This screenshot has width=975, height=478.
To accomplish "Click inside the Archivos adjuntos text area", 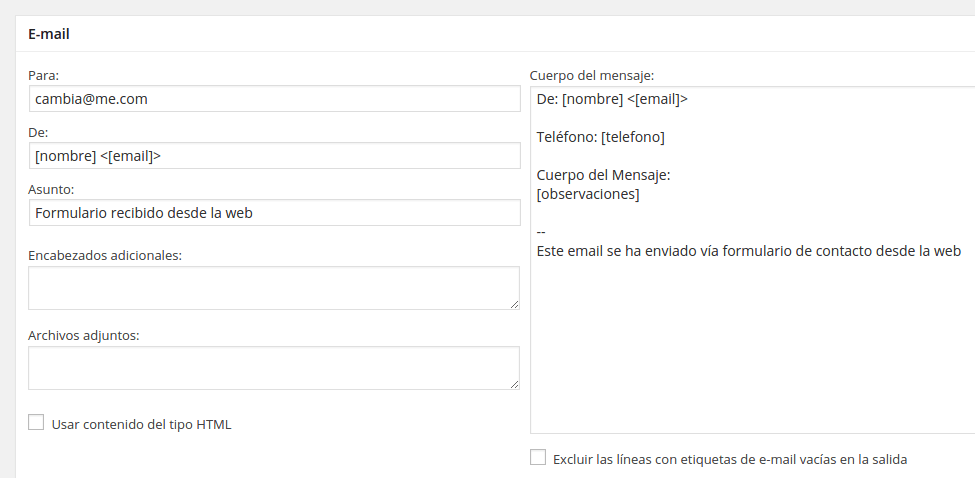I will click(274, 368).
